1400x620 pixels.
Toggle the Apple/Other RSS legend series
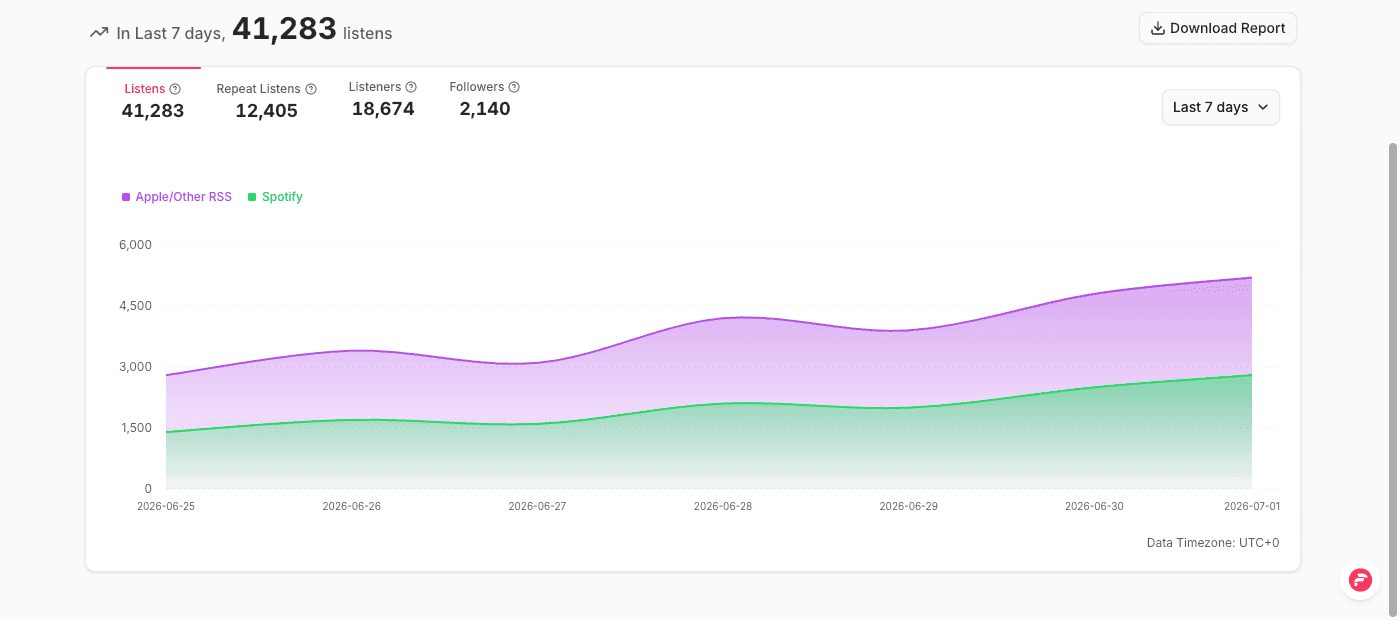pos(177,197)
